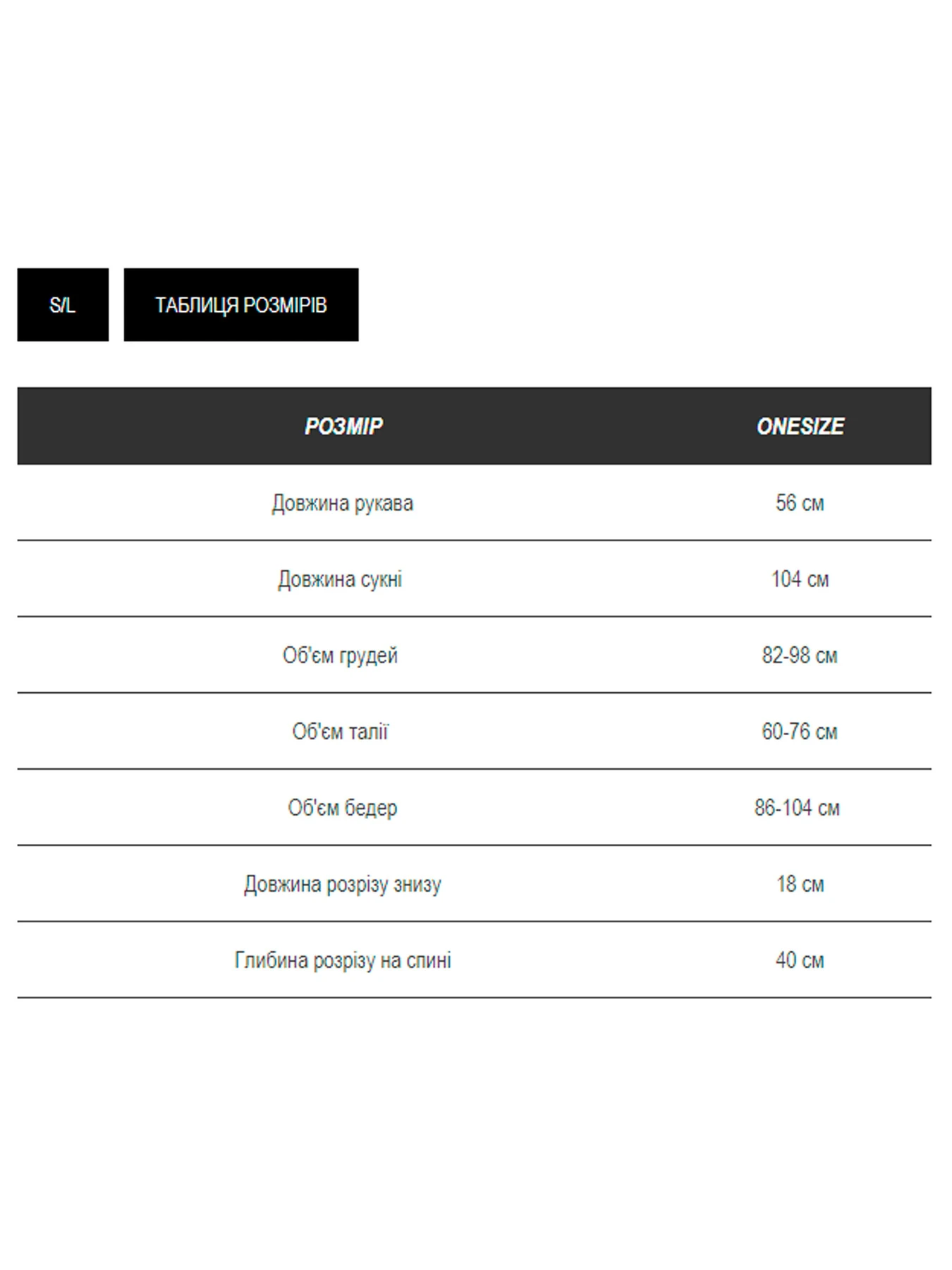Click the 86-104 см hips value
The width and height of the screenshot is (952, 1270).
(x=797, y=808)
